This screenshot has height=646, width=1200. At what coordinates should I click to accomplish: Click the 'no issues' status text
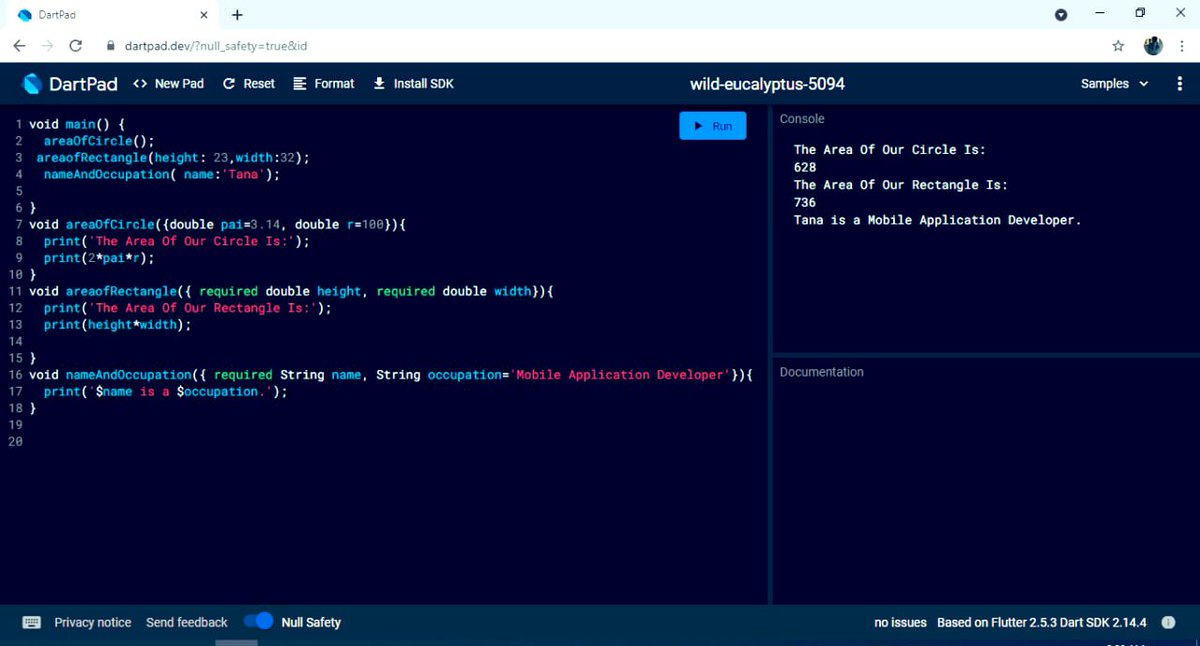click(x=900, y=622)
